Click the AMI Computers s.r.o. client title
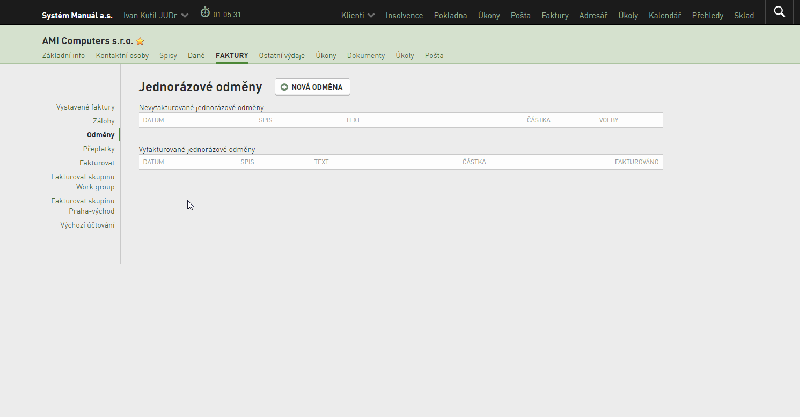The height and width of the screenshot is (417, 800). [x=88, y=41]
